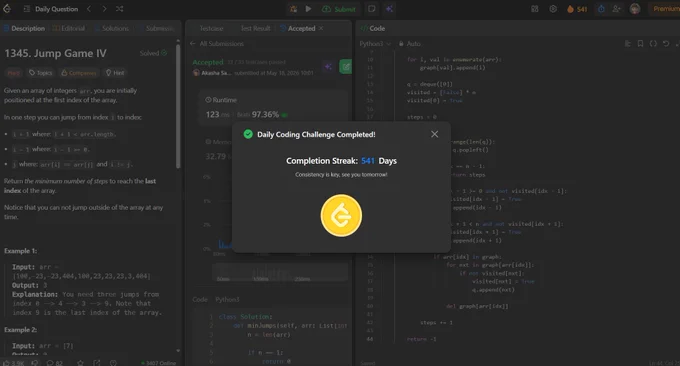Go to the previous question arrow

[89, 9]
